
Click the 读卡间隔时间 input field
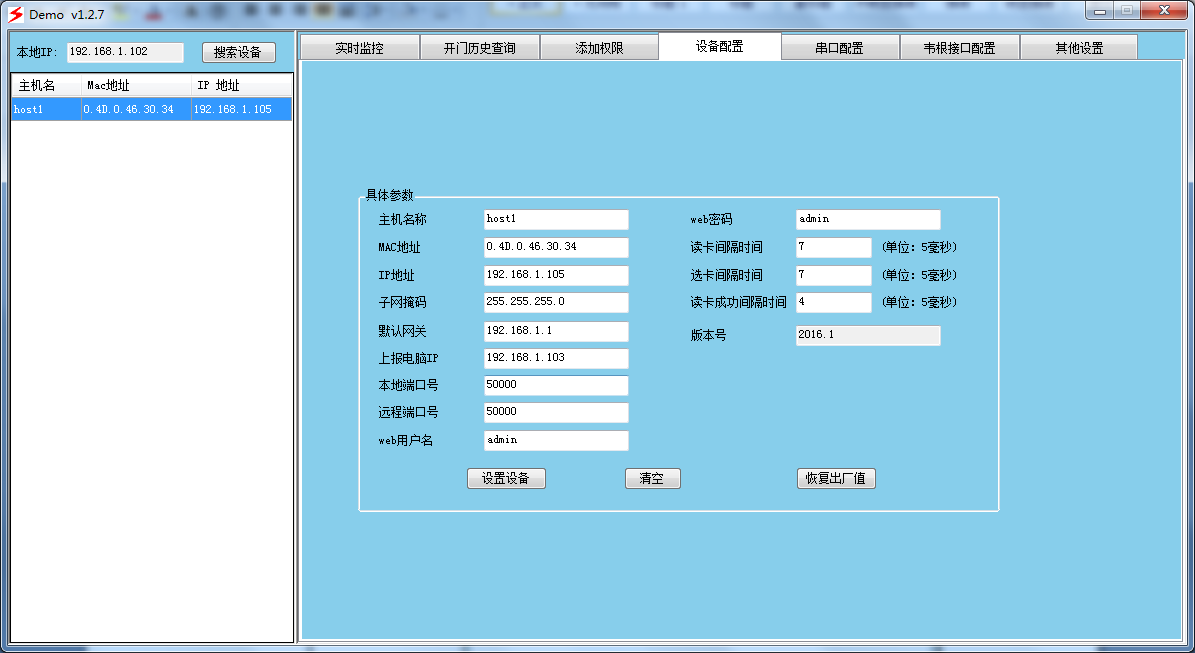point(833,248)
